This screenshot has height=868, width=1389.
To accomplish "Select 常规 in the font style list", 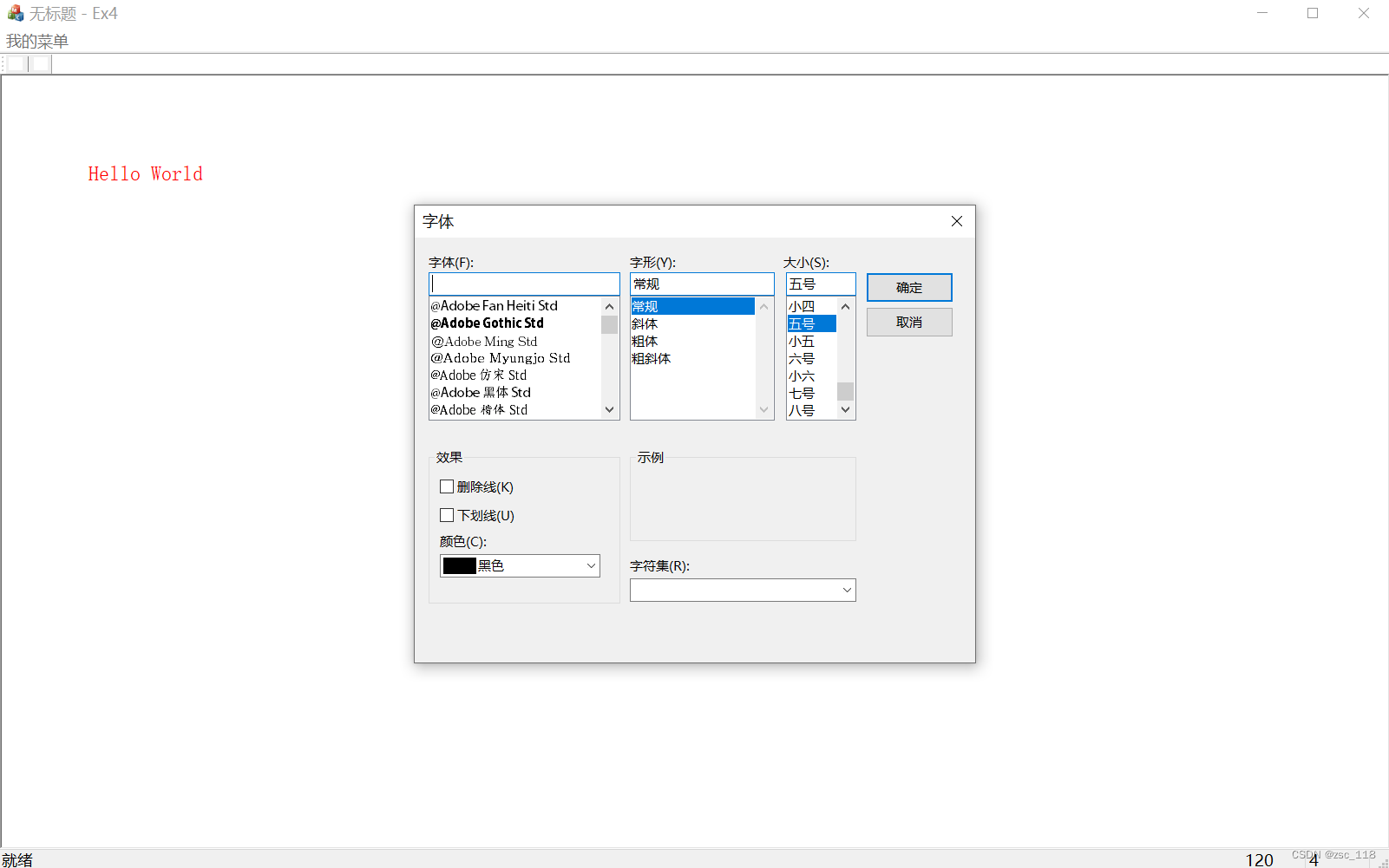I will click(692, 306).
